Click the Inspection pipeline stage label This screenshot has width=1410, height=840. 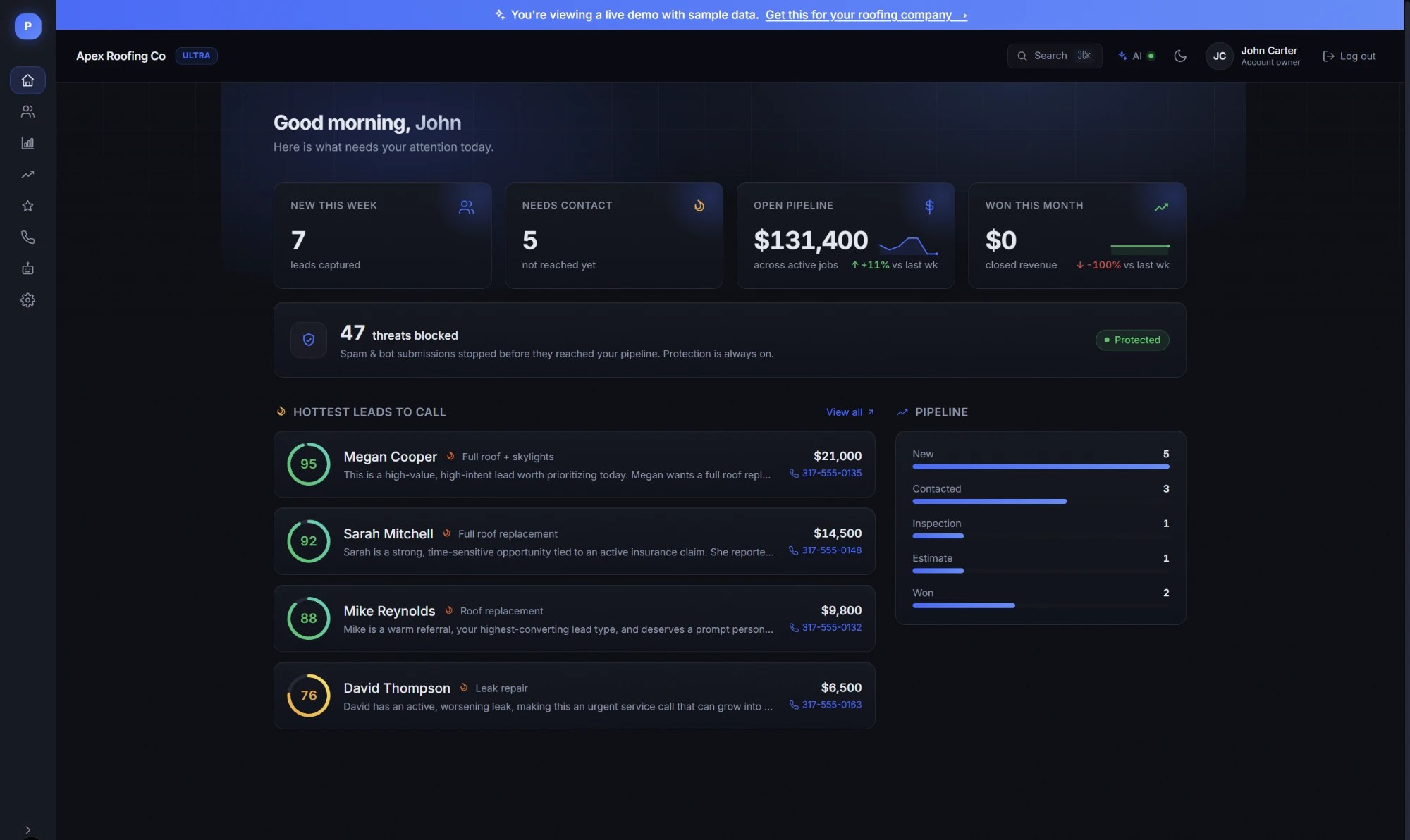[x=936, y=524]
